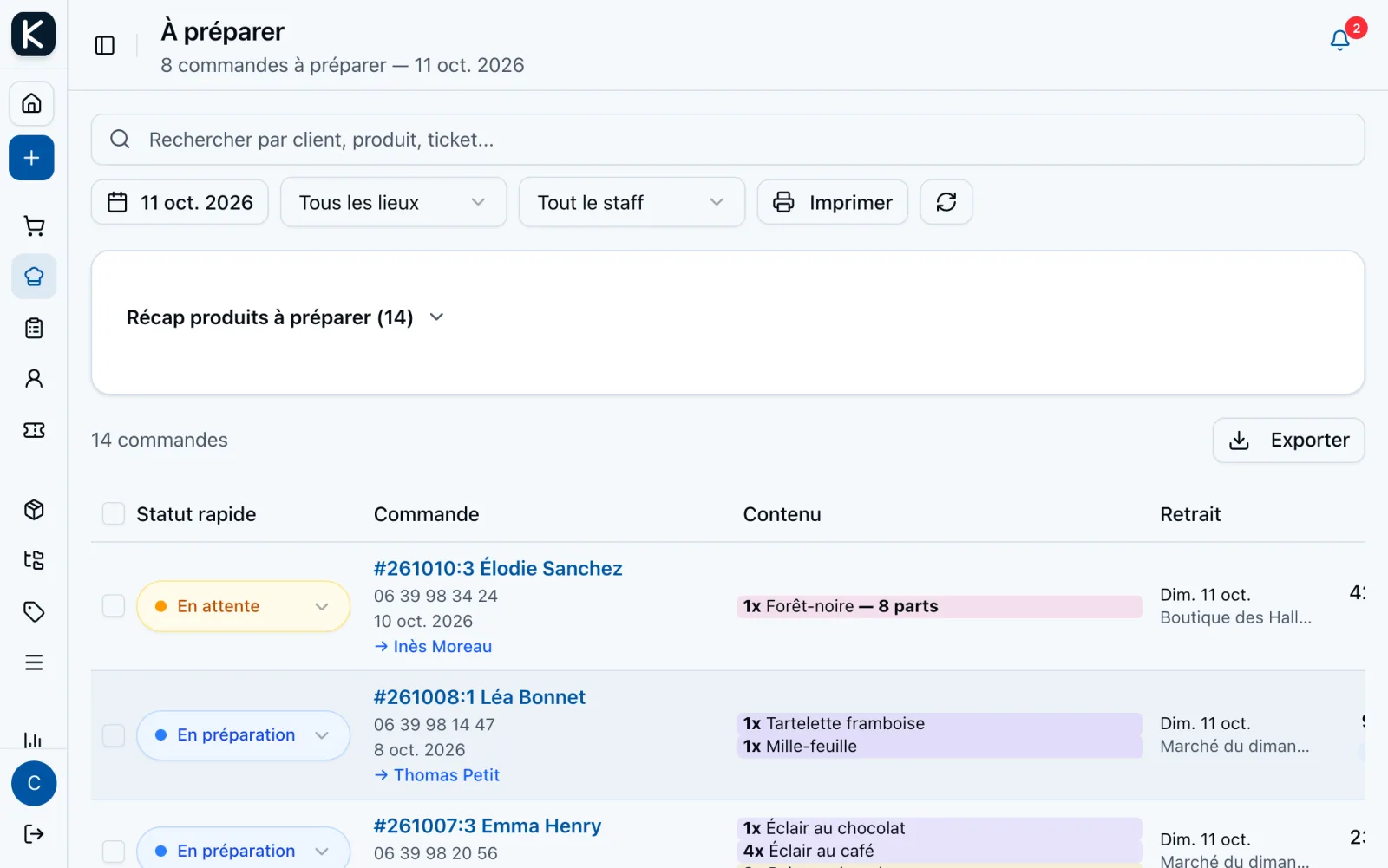The image size is (1388, 868).
Task: Toggle the sidebar panel icon
Action: (105, 45)
